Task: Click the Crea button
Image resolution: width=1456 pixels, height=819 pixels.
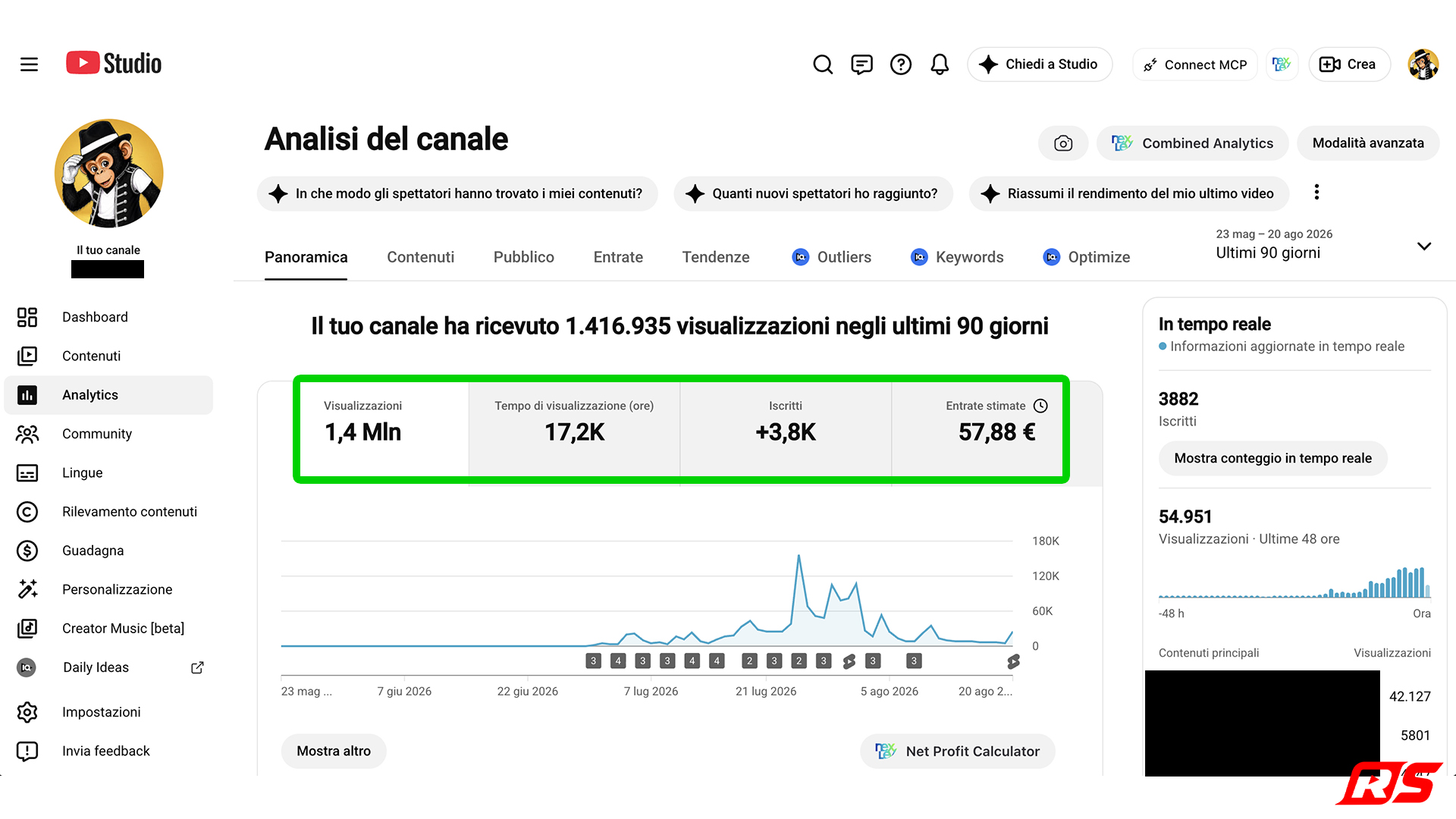Action: coord(1350,64)
